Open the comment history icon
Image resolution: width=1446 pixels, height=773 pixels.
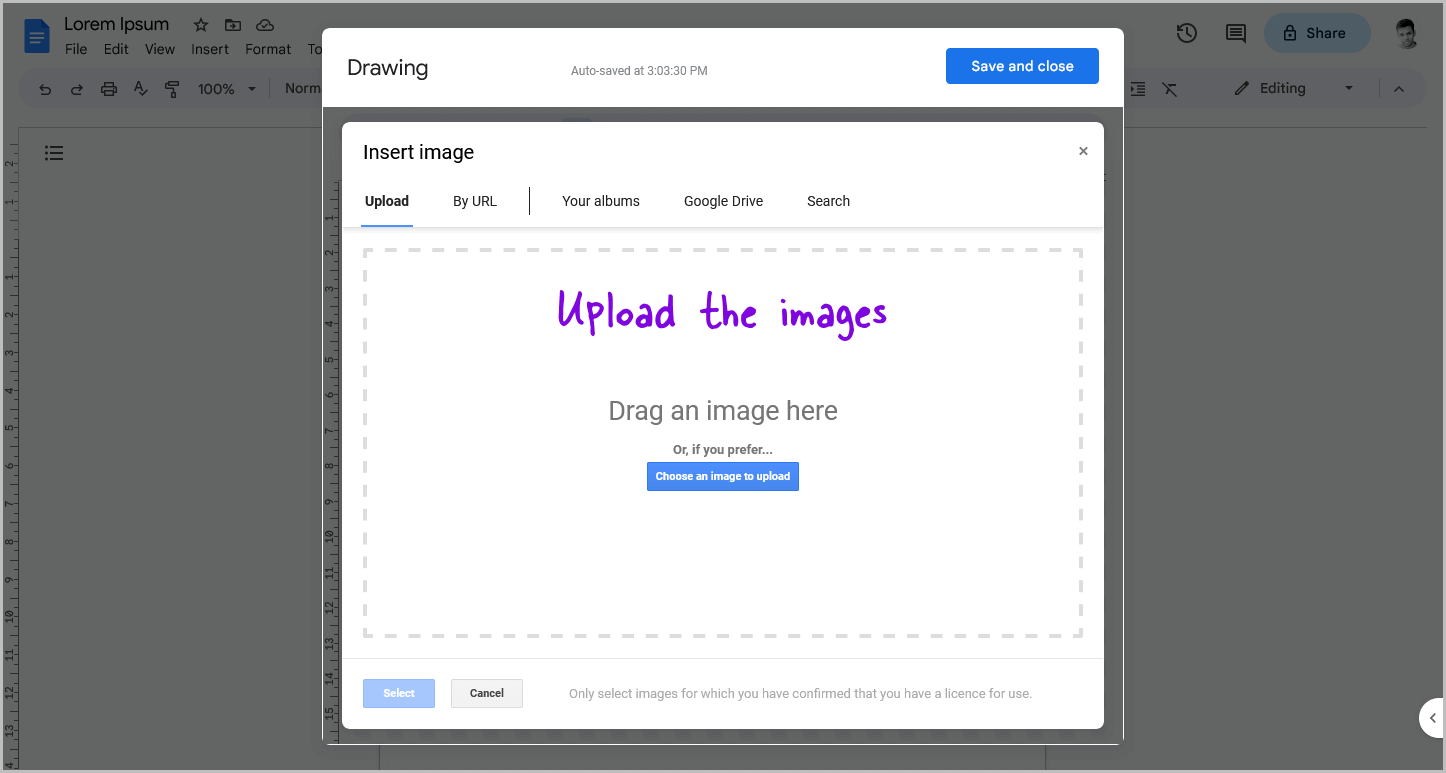click(x=1234, y=33)
